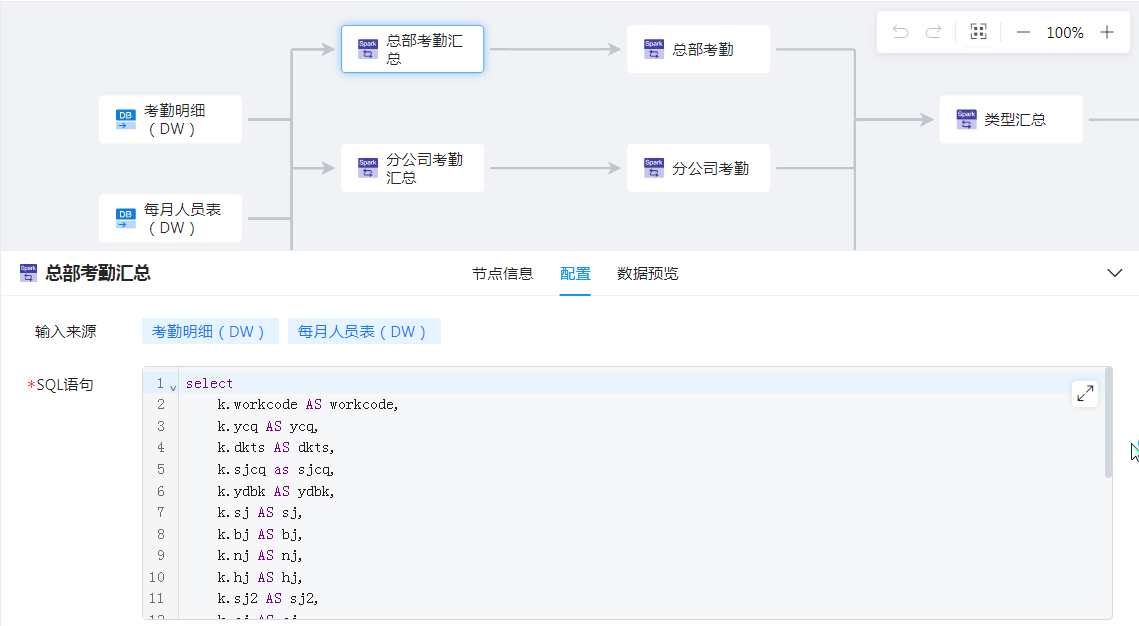Click the 每月人员表 (DW) input source tag

(x=364, y=332)
